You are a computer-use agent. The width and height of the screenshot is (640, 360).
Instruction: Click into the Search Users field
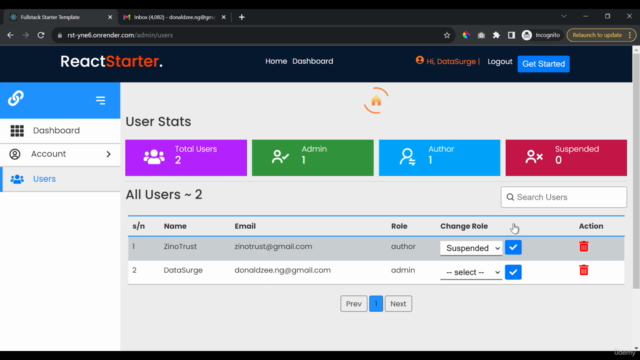tap(564, 197)
